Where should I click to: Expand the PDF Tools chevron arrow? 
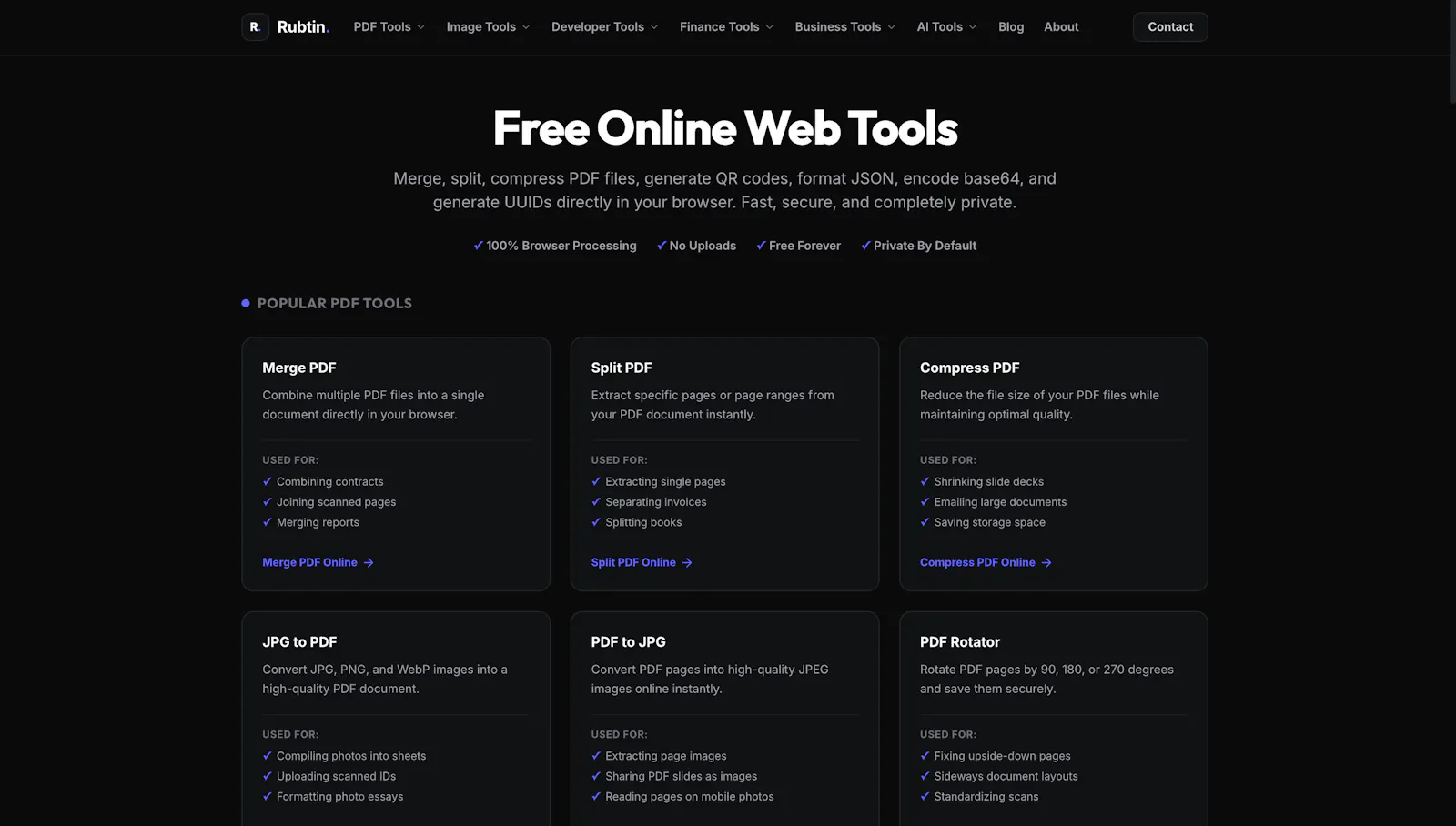click(x=421, y=27)
